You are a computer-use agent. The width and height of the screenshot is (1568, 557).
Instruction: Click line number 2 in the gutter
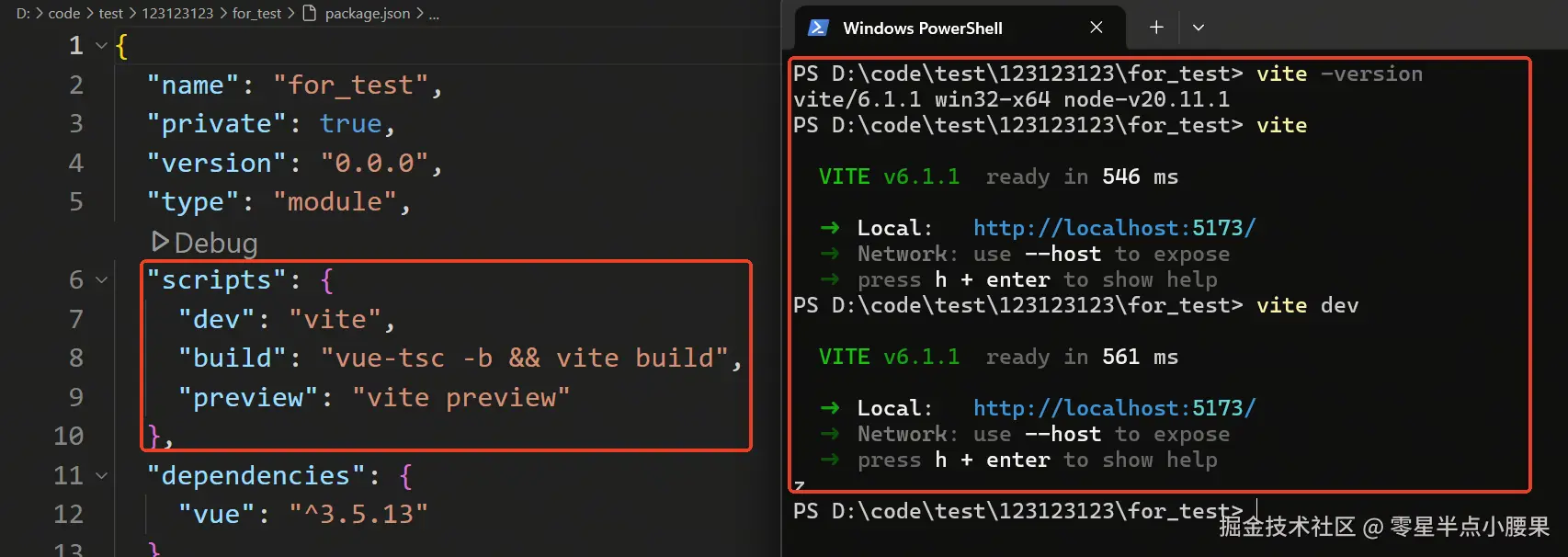click(76, 85)
